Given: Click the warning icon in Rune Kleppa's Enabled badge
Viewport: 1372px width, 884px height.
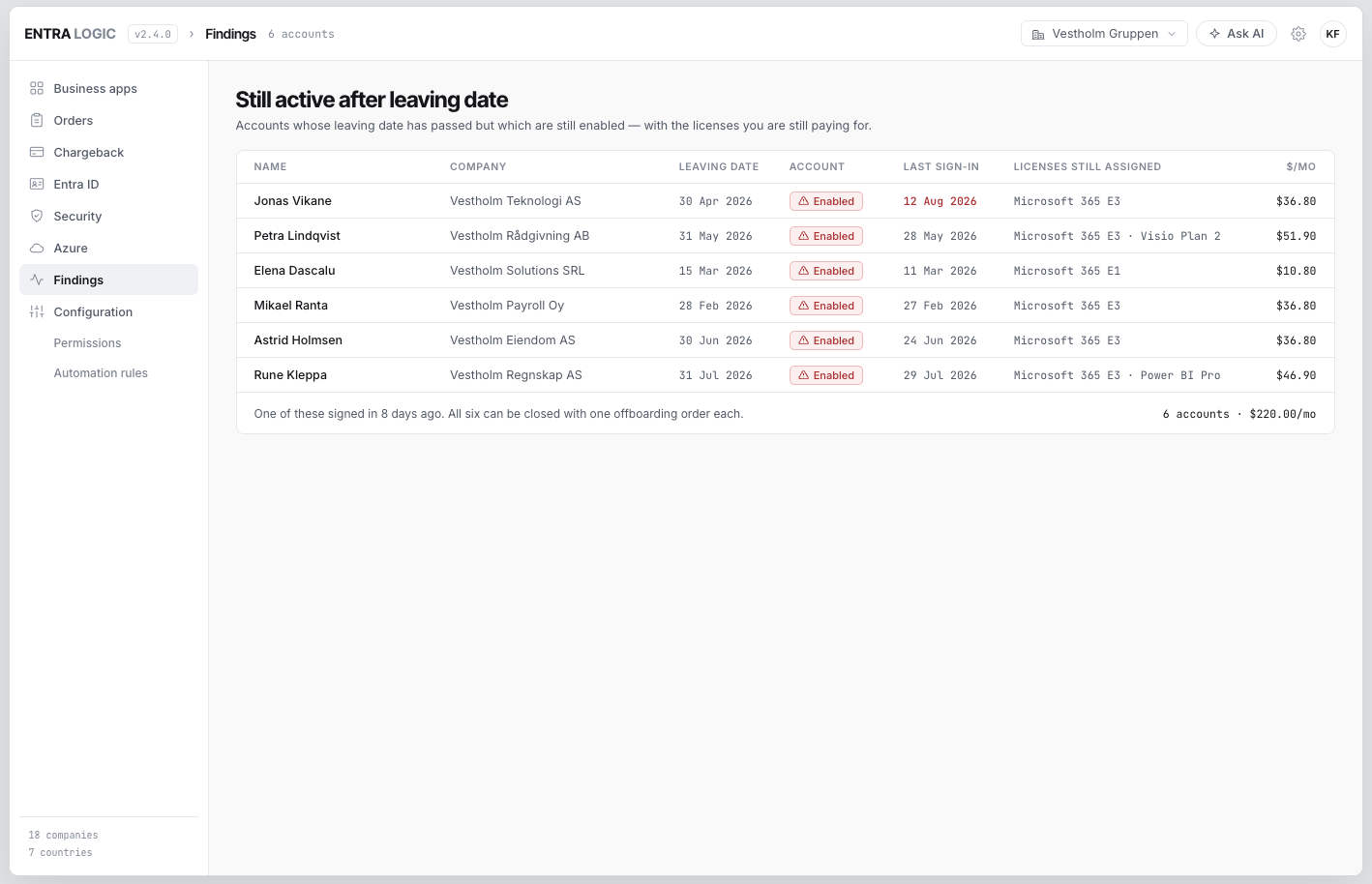Looking at the screenshot, I should (x=803, y=375).
